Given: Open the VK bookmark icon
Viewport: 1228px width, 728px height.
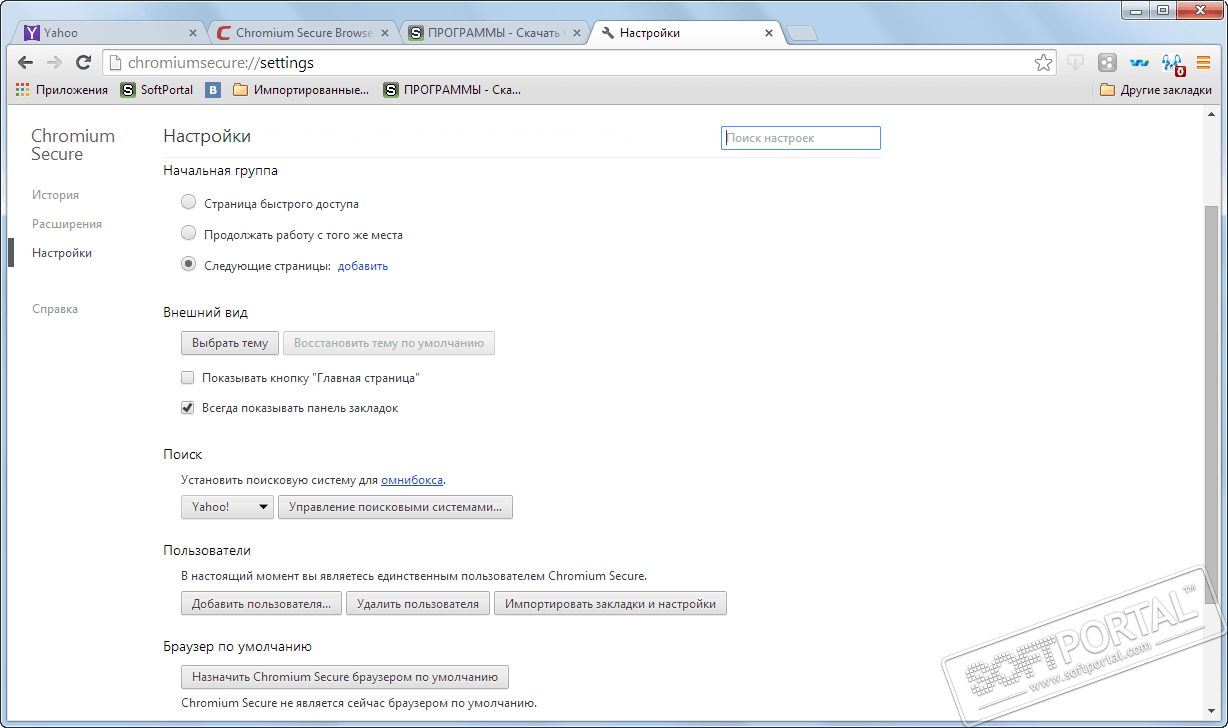Looking at the screenshot, I should coord(213,90).
